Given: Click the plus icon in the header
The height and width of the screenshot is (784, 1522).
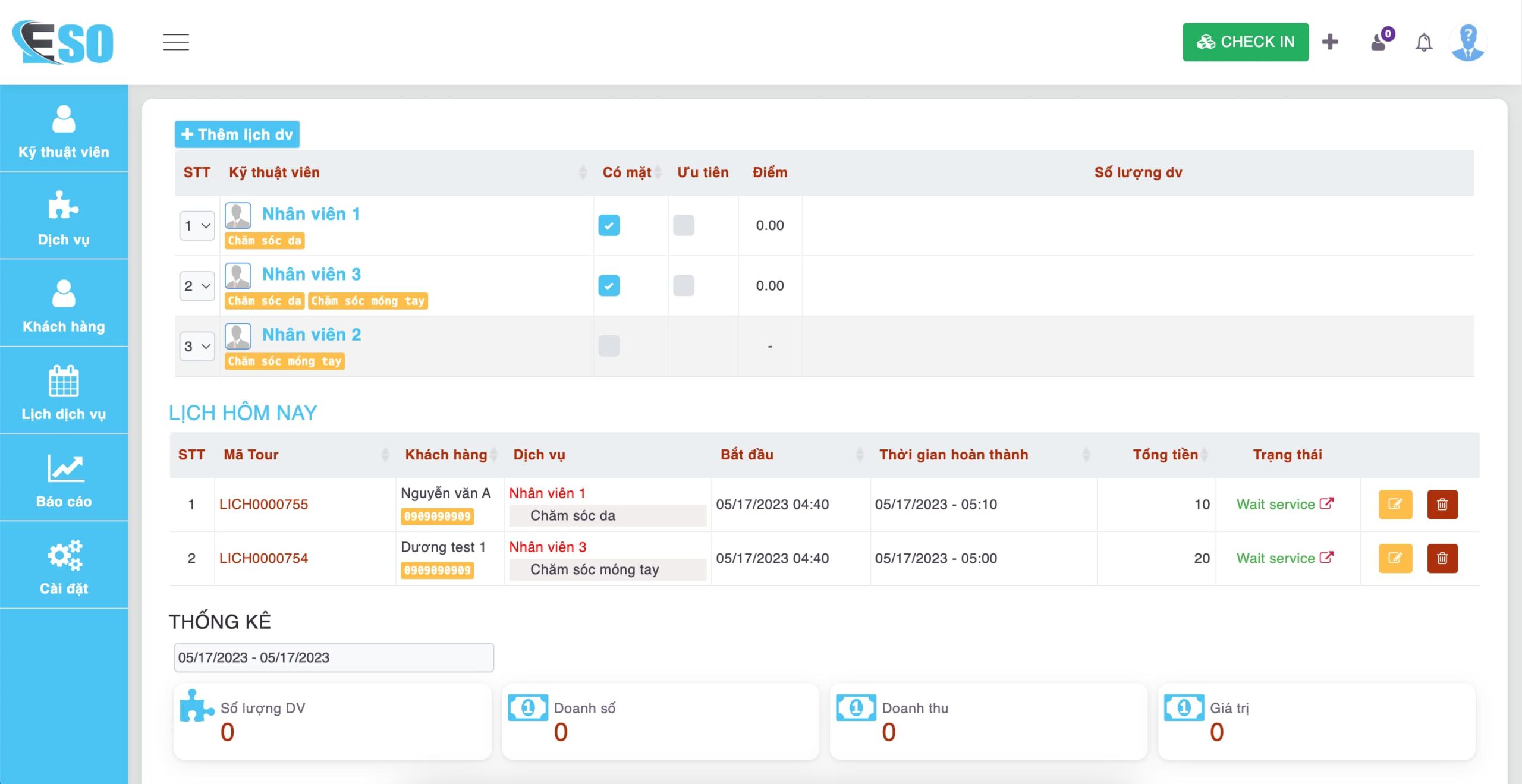Looking at the screenshot, I should click(1330, 42).
